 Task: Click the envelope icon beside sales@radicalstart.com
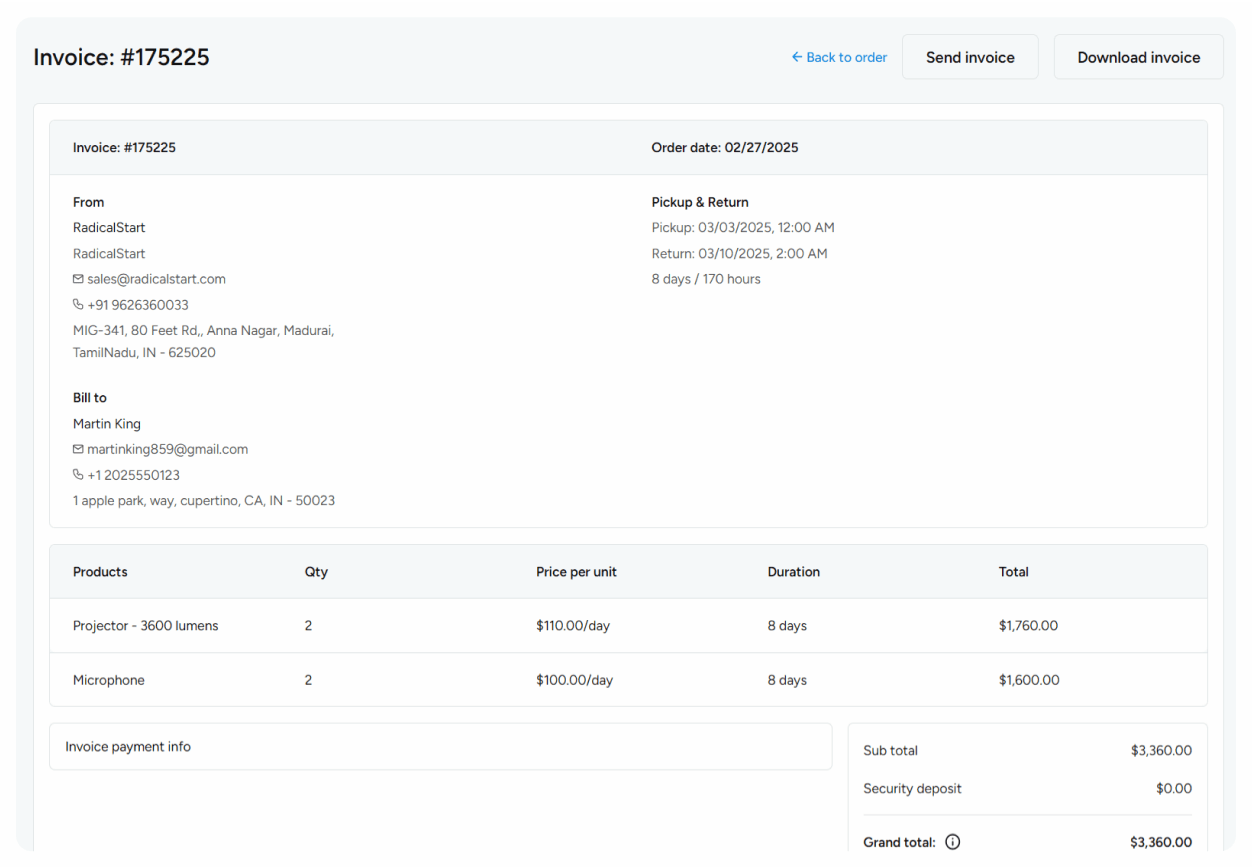pyautogui.click(x=78, y=279)
